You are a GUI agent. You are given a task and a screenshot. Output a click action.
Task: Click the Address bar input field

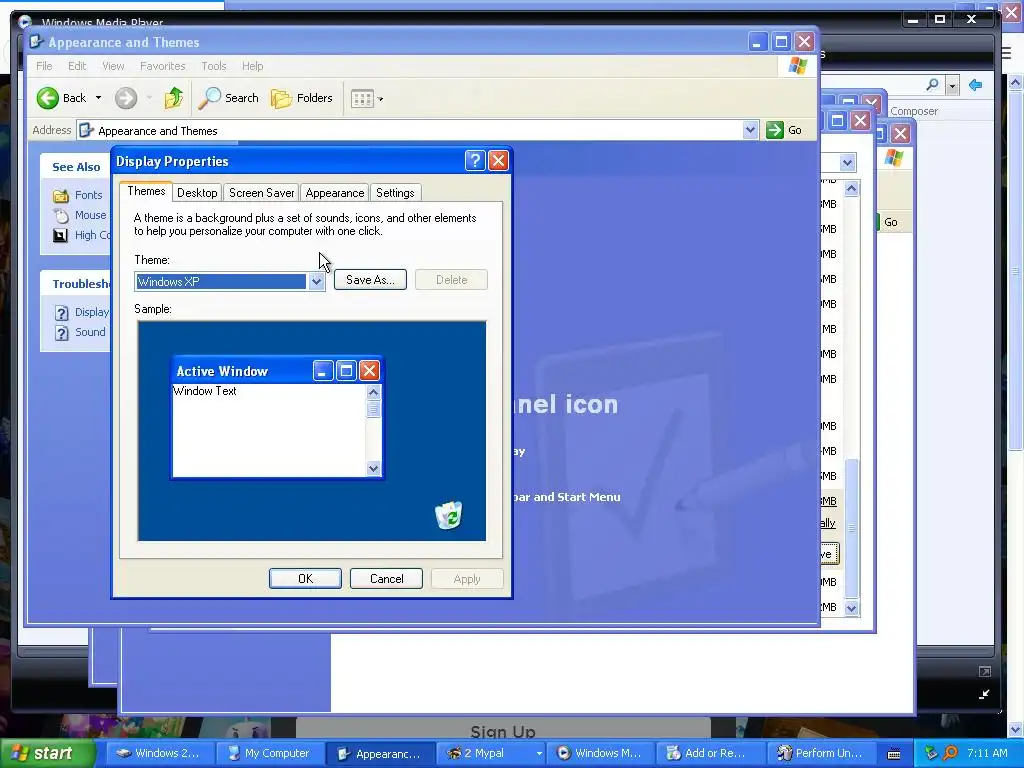pos(418,130)
